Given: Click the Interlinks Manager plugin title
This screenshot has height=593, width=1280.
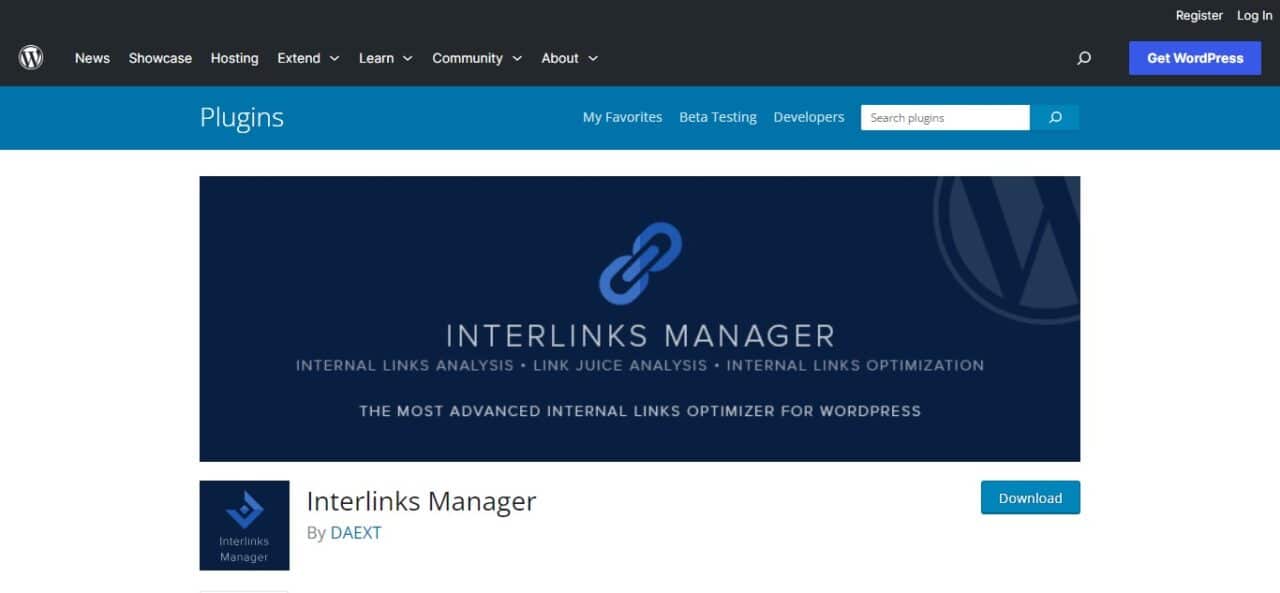Looking at the screenshot, I should tap(421, 500).
